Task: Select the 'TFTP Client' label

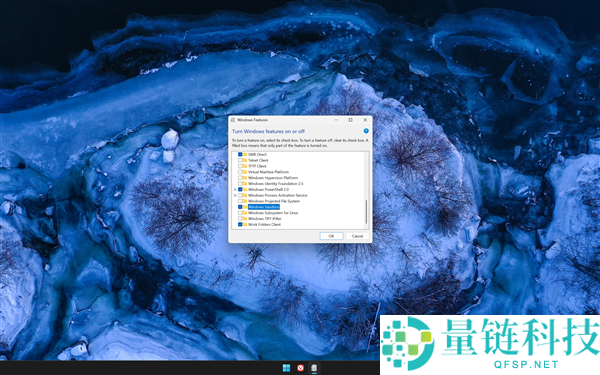Action: coord(257,166)
